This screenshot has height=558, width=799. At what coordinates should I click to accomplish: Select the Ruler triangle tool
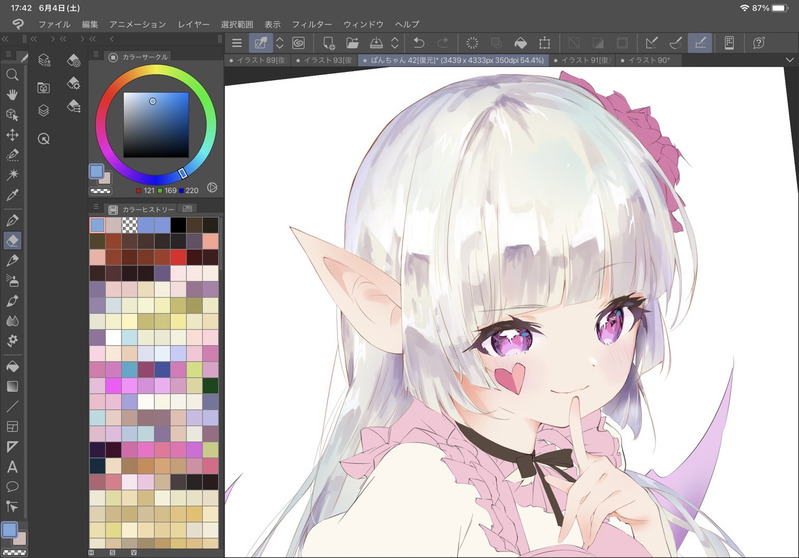coord(12,447)
